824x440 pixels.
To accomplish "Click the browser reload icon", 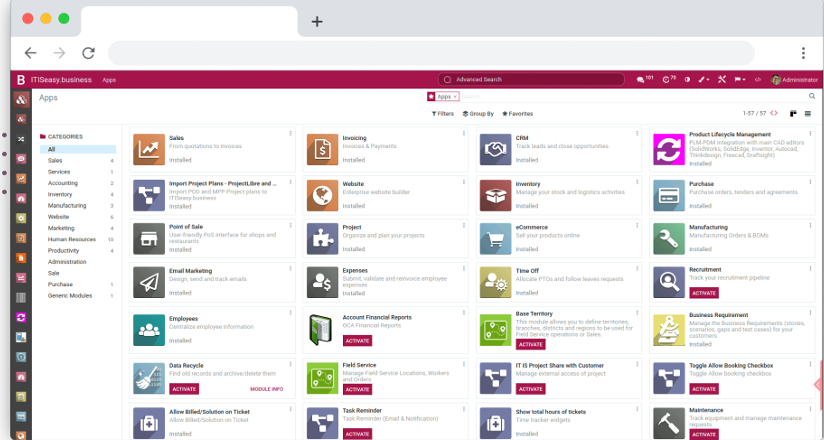I will pos(88,53).
